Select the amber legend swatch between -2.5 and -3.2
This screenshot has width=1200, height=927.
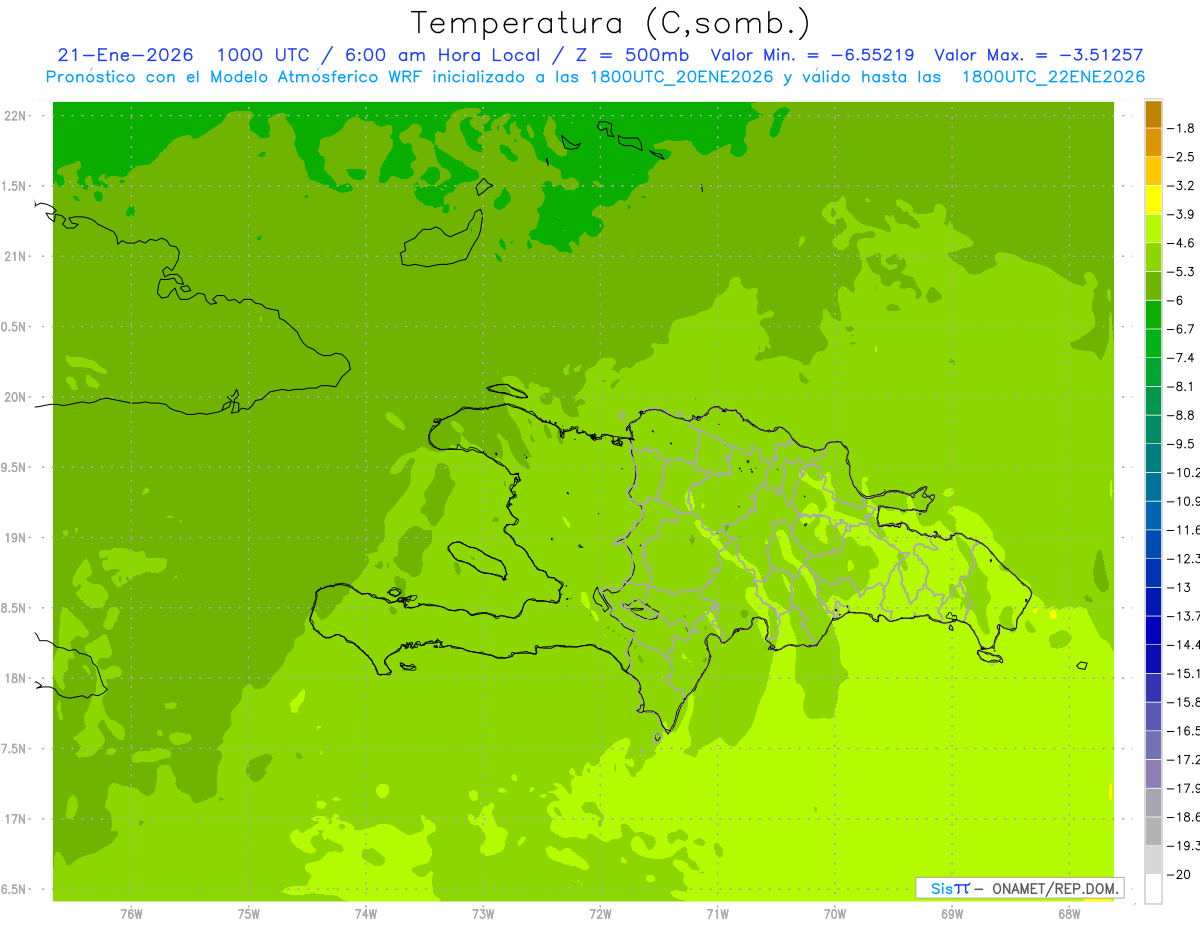click(x=1153, y=171)
